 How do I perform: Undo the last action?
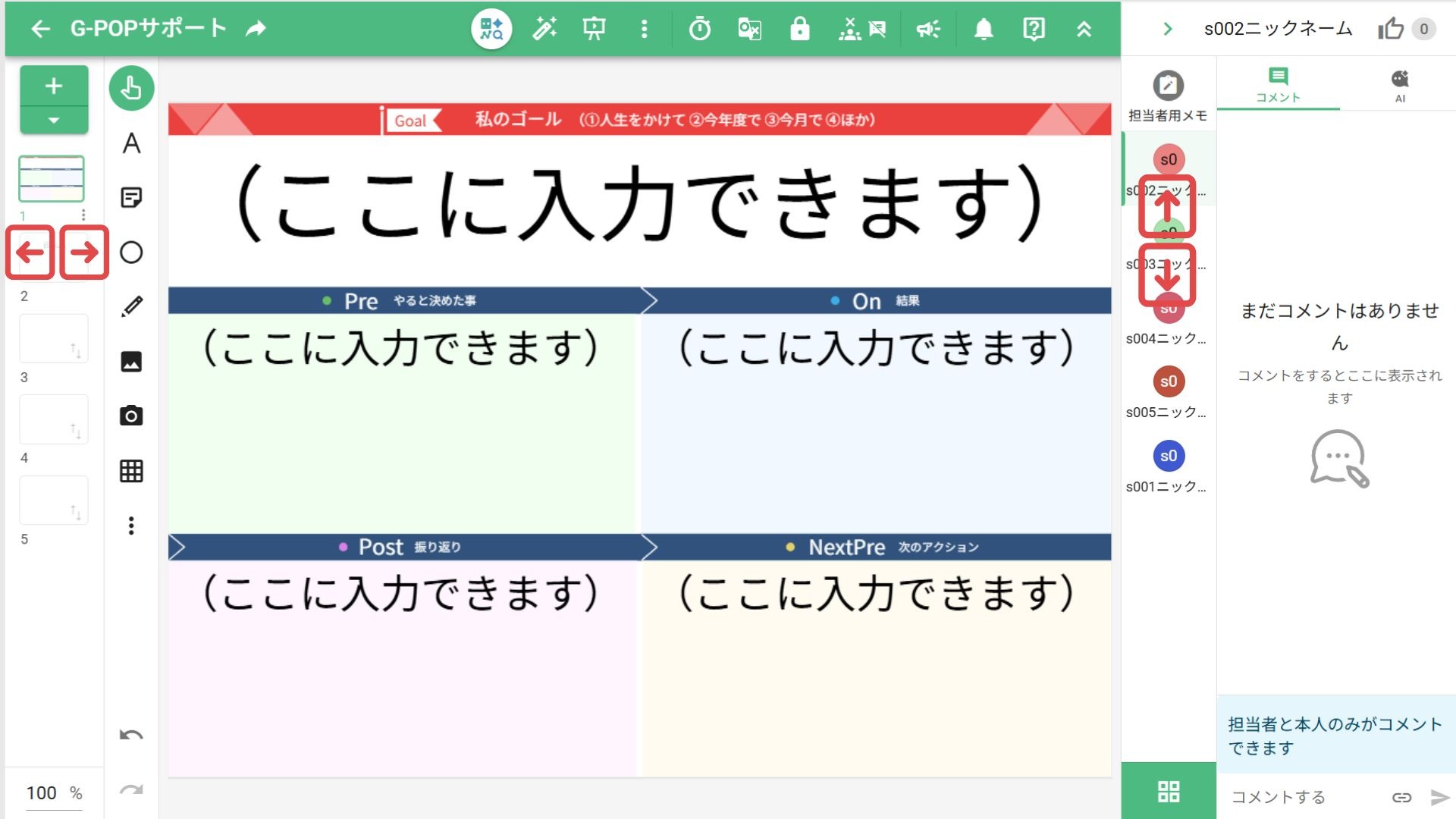tap(131, 735)
